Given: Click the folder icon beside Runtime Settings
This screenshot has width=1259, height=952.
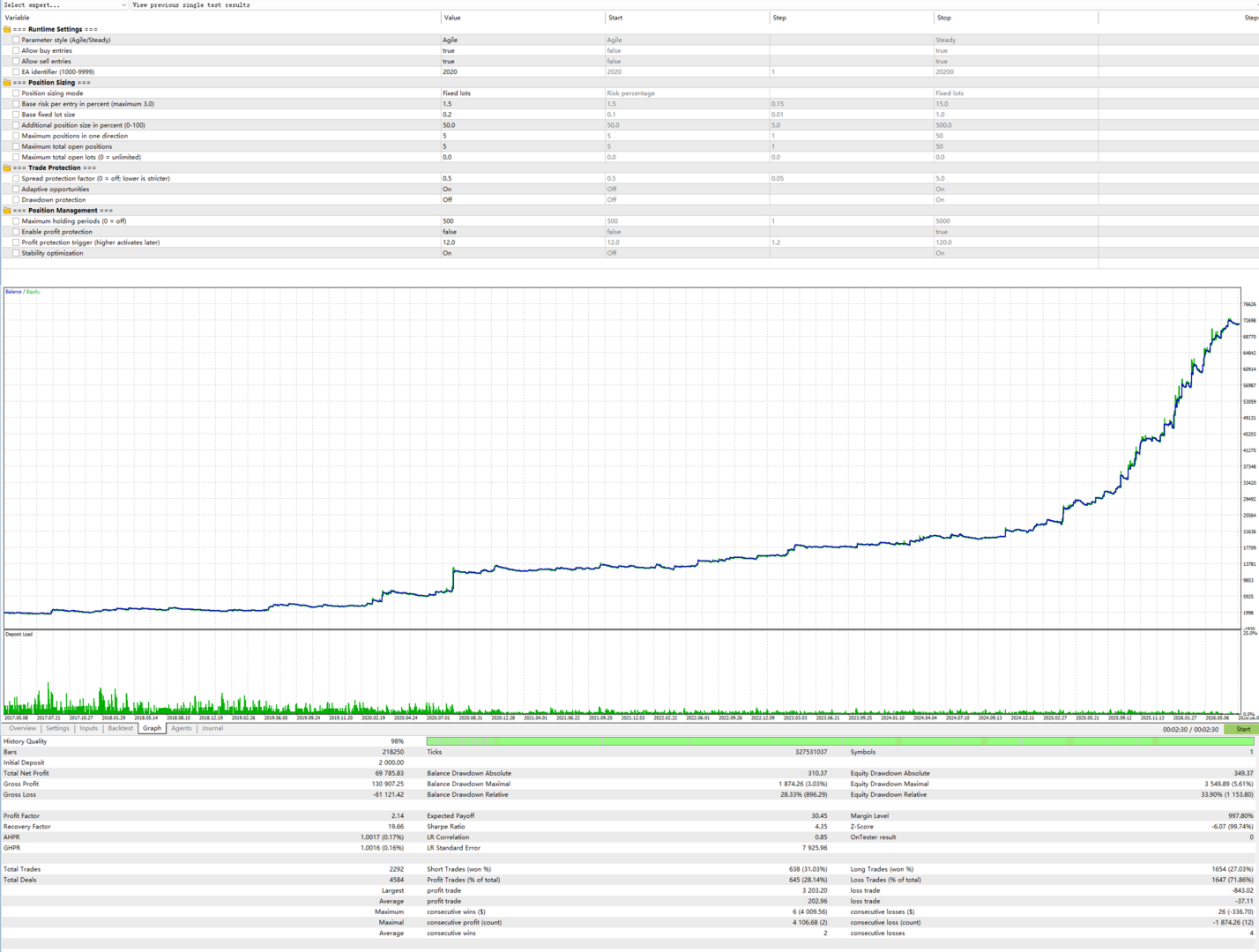Looking at the screenshot, I should pos(7,29).
